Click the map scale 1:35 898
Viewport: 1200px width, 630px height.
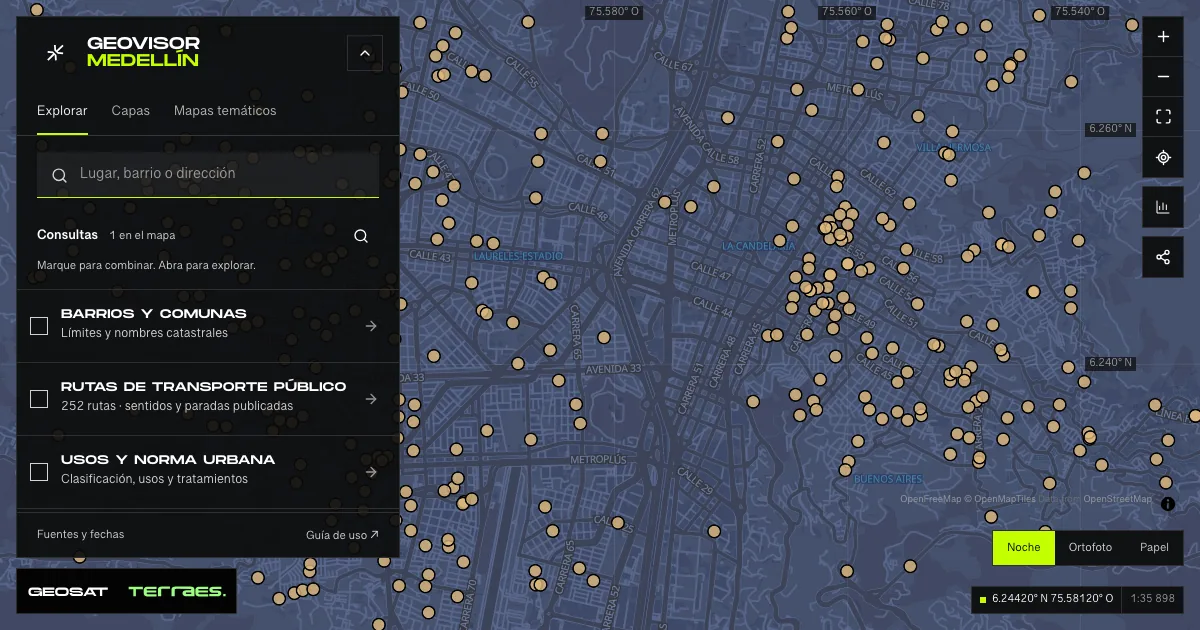click(x=1153, y=599)
